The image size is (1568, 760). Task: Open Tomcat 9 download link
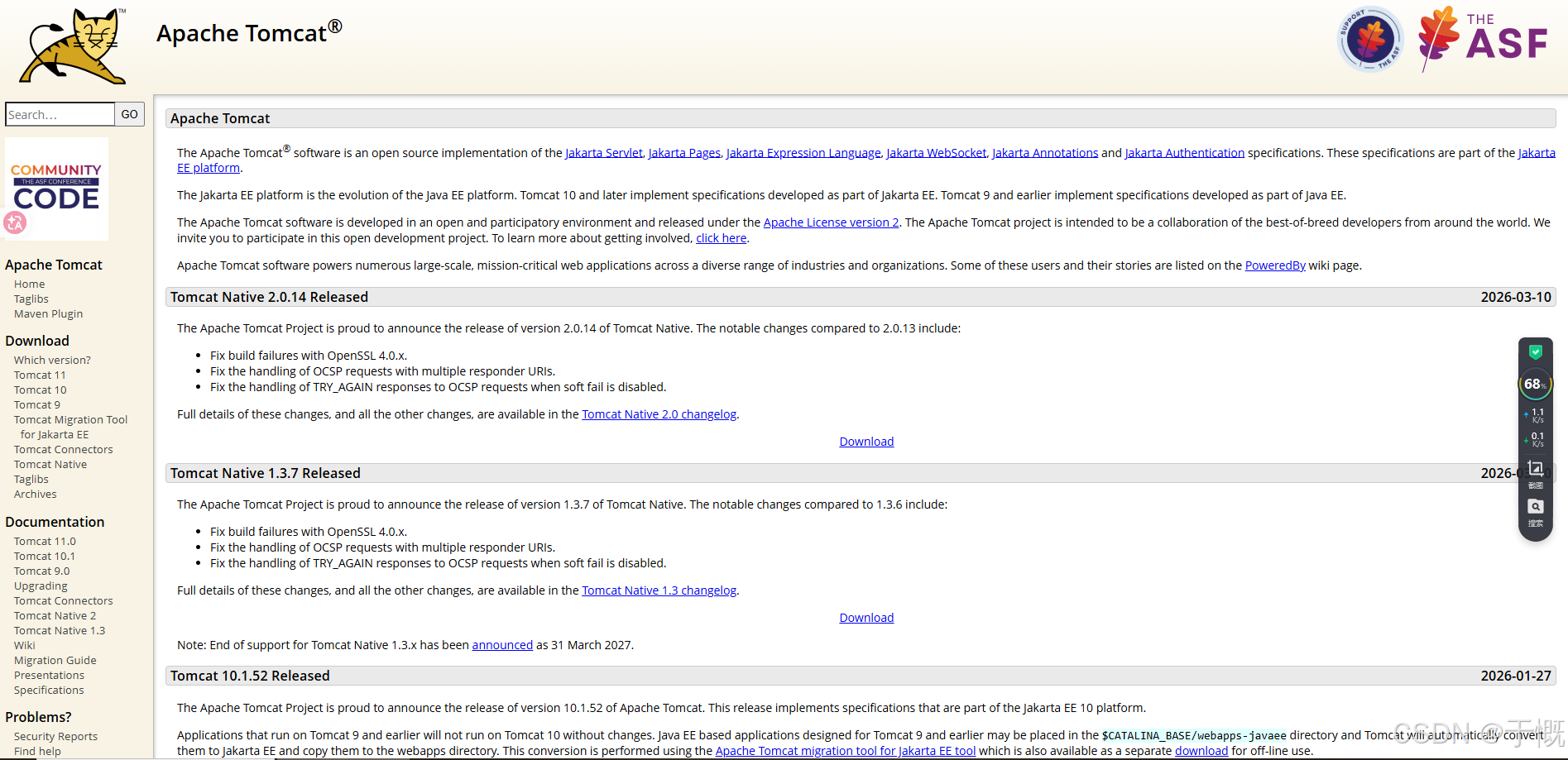[x=37, y=404]
